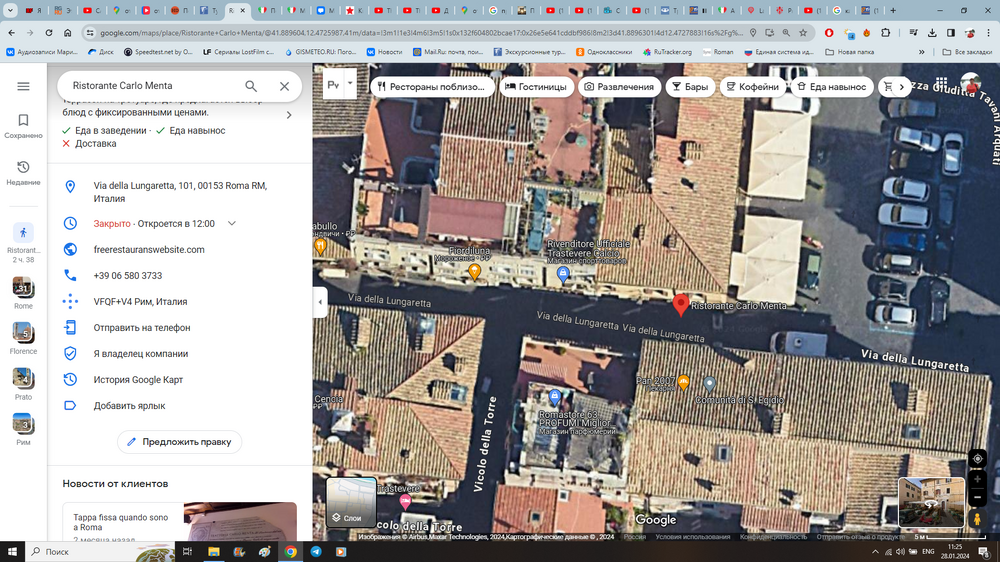
Task: Zoom out the map with minus button
Action: coord(977,497)
